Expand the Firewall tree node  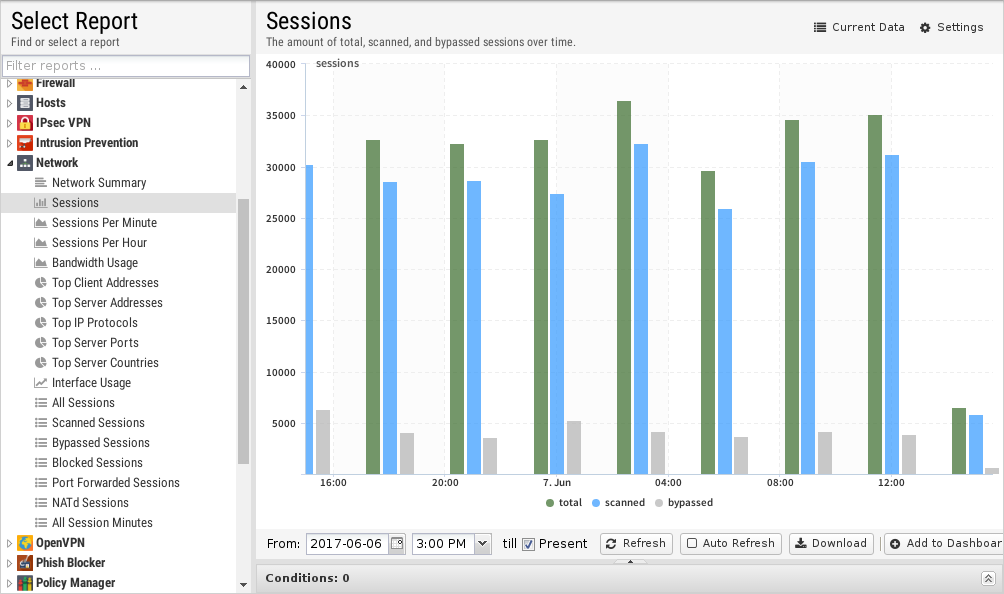pyautogui.click(x=9, y=84)
